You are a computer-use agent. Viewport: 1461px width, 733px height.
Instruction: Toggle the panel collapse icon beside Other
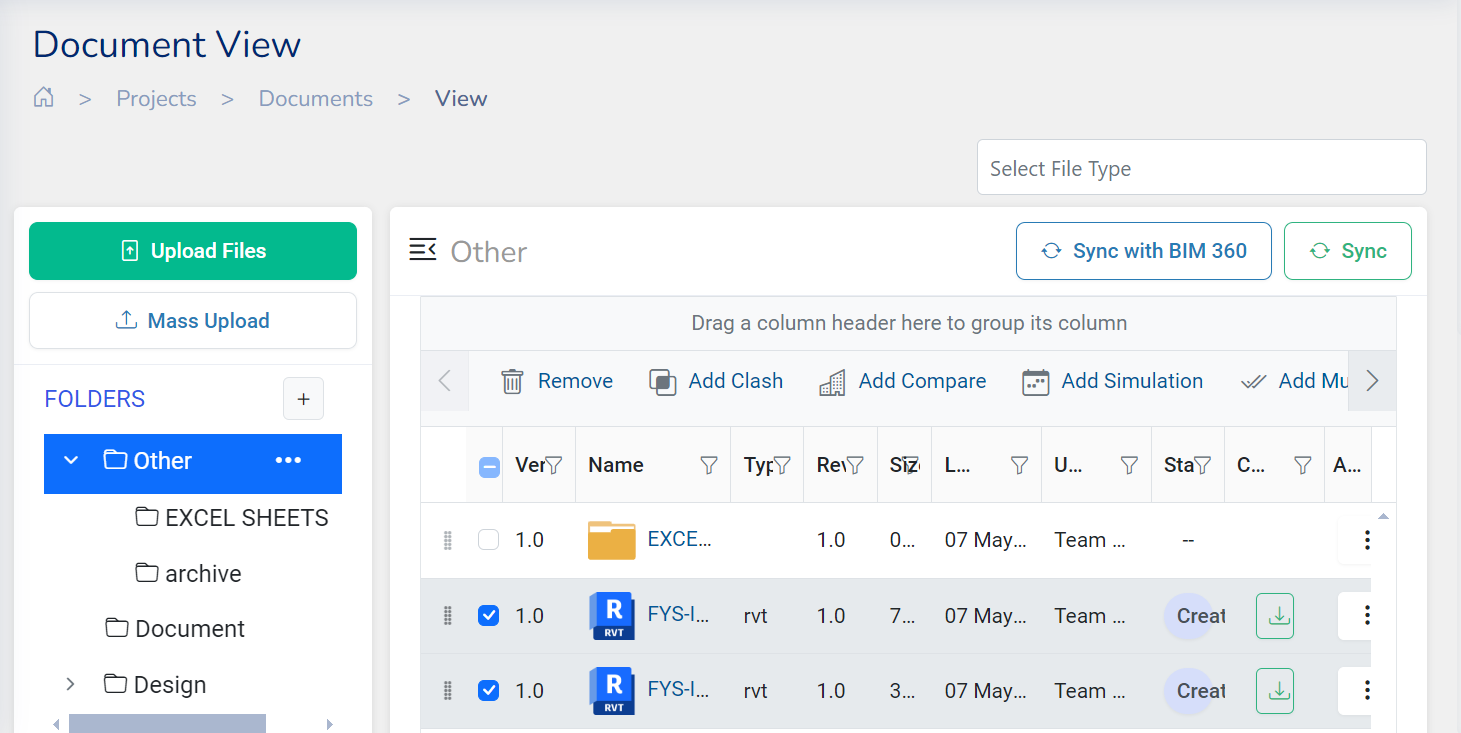click(422, 250)
